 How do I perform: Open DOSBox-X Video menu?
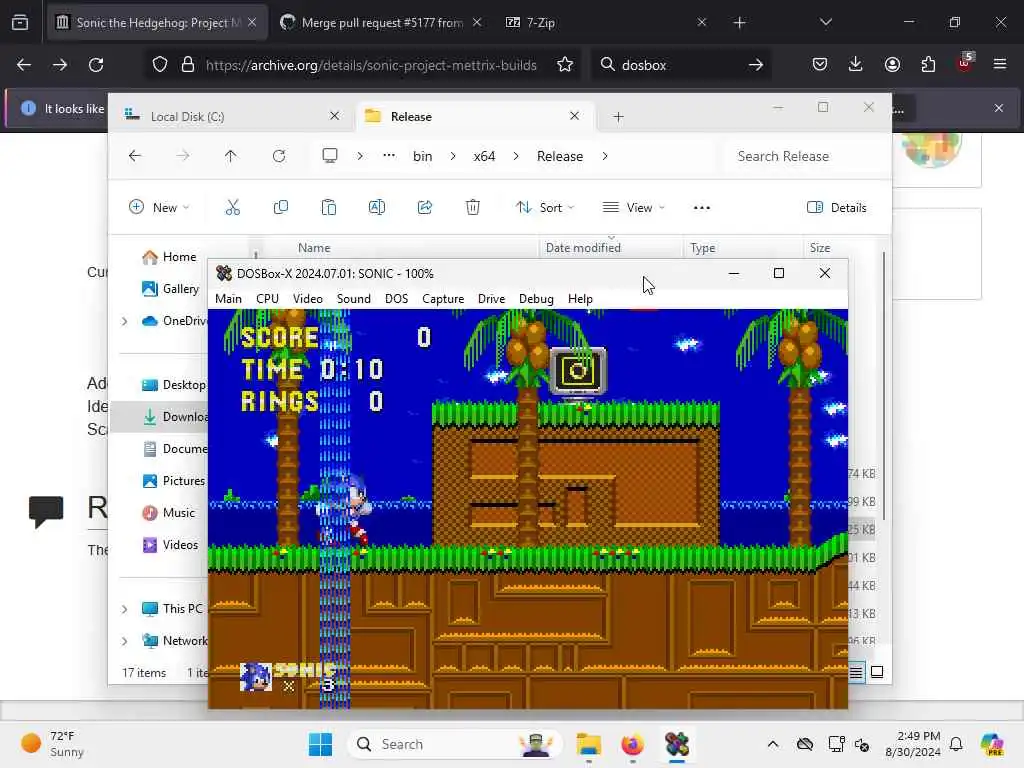coord(308,298)
